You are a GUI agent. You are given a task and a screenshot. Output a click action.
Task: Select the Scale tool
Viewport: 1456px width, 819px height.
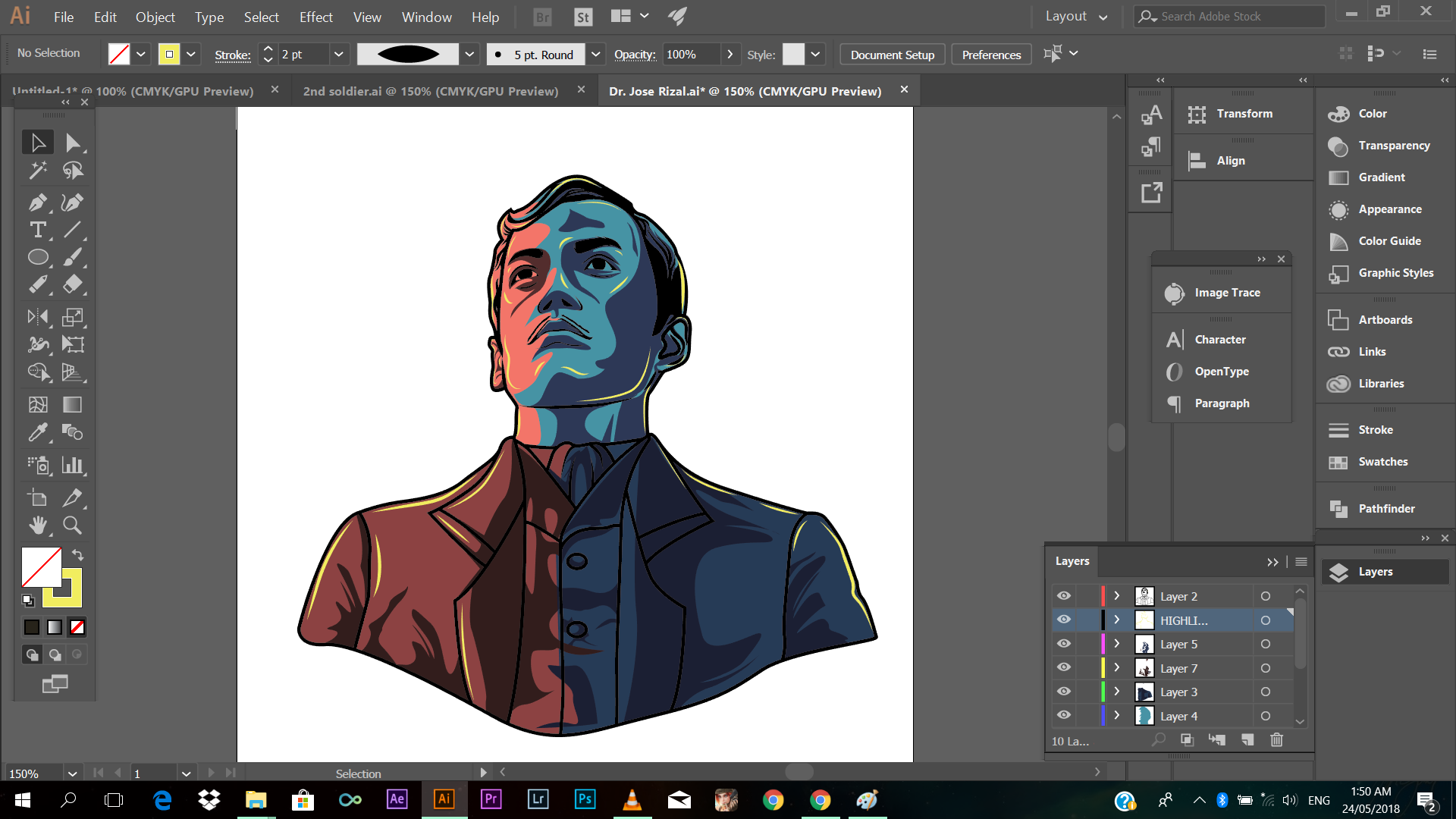pyautogui.click(x=73, y=317)
